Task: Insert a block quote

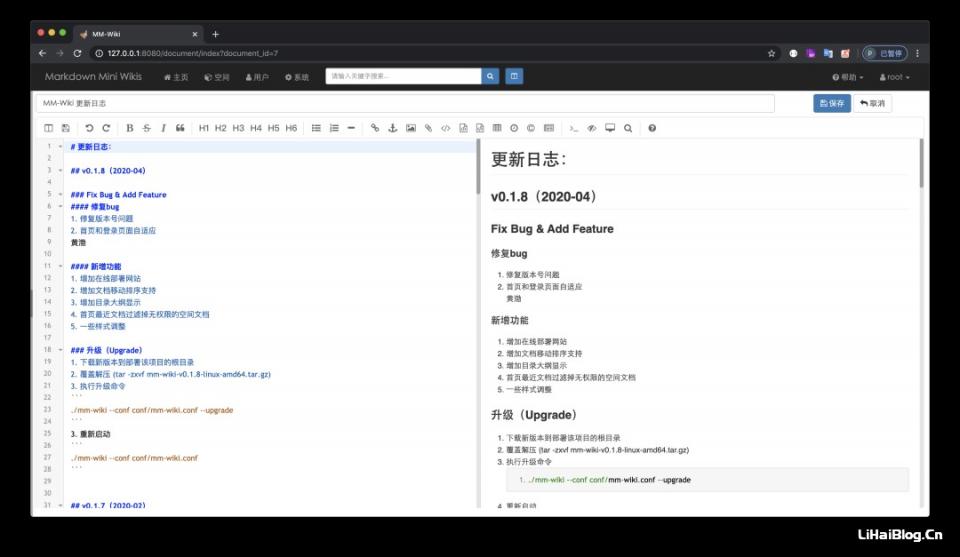Action: [180, 128]
